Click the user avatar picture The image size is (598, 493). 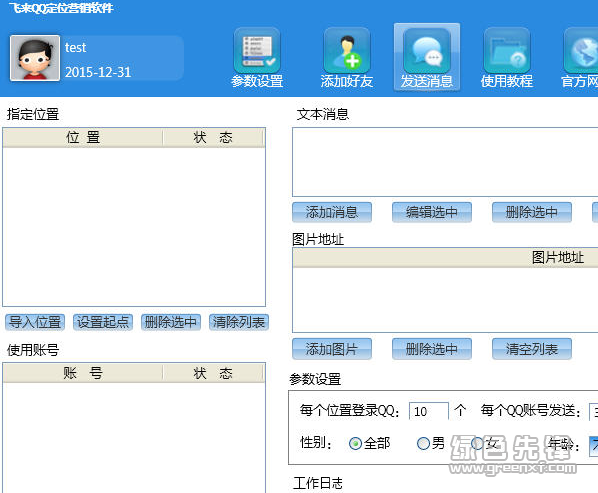point(35,58)
